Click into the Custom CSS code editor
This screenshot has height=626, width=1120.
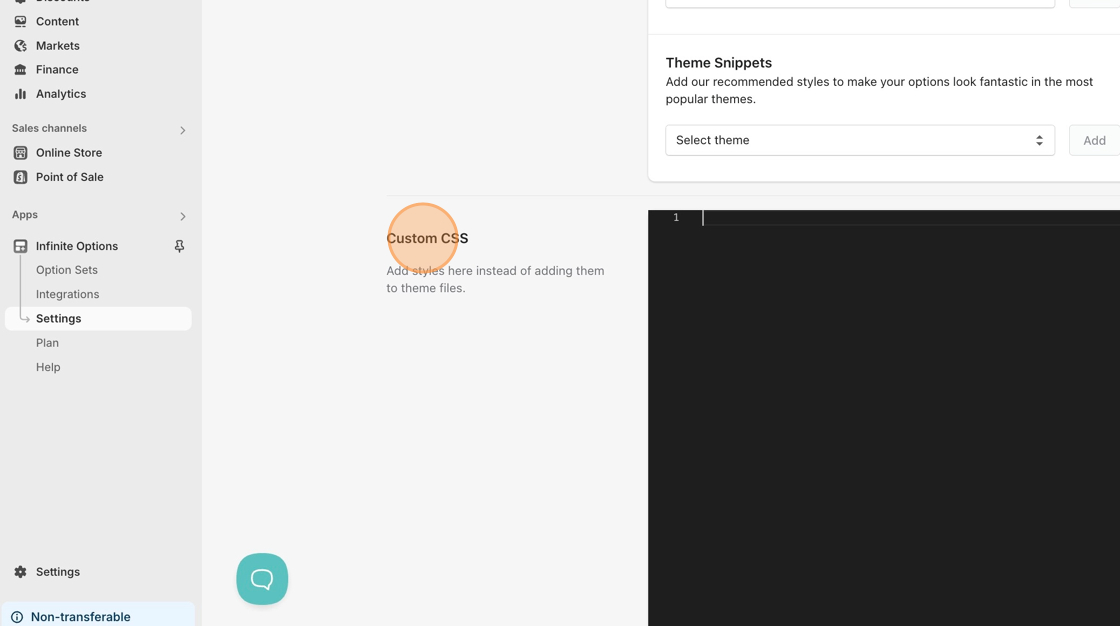[x=900, y=400]
